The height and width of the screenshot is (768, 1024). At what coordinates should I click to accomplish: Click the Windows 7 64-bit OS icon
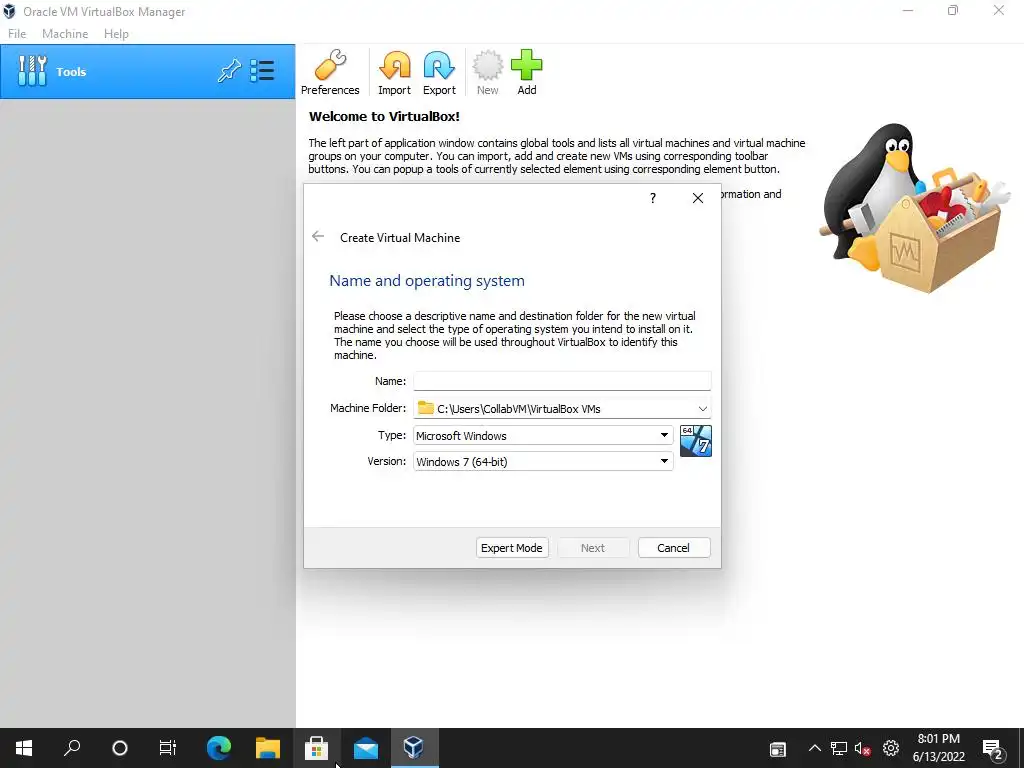tap(696, 441)
